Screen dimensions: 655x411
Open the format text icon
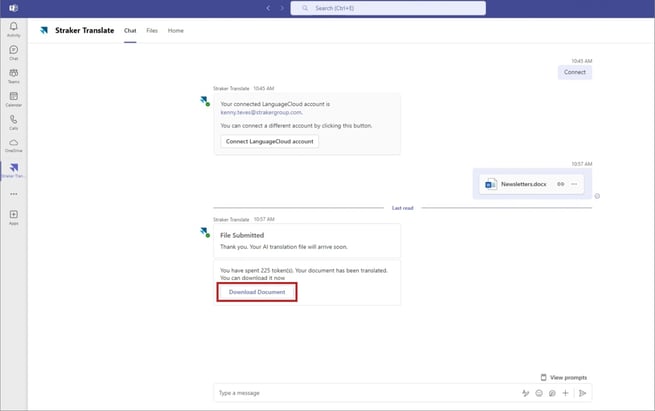tap(526, 393)
